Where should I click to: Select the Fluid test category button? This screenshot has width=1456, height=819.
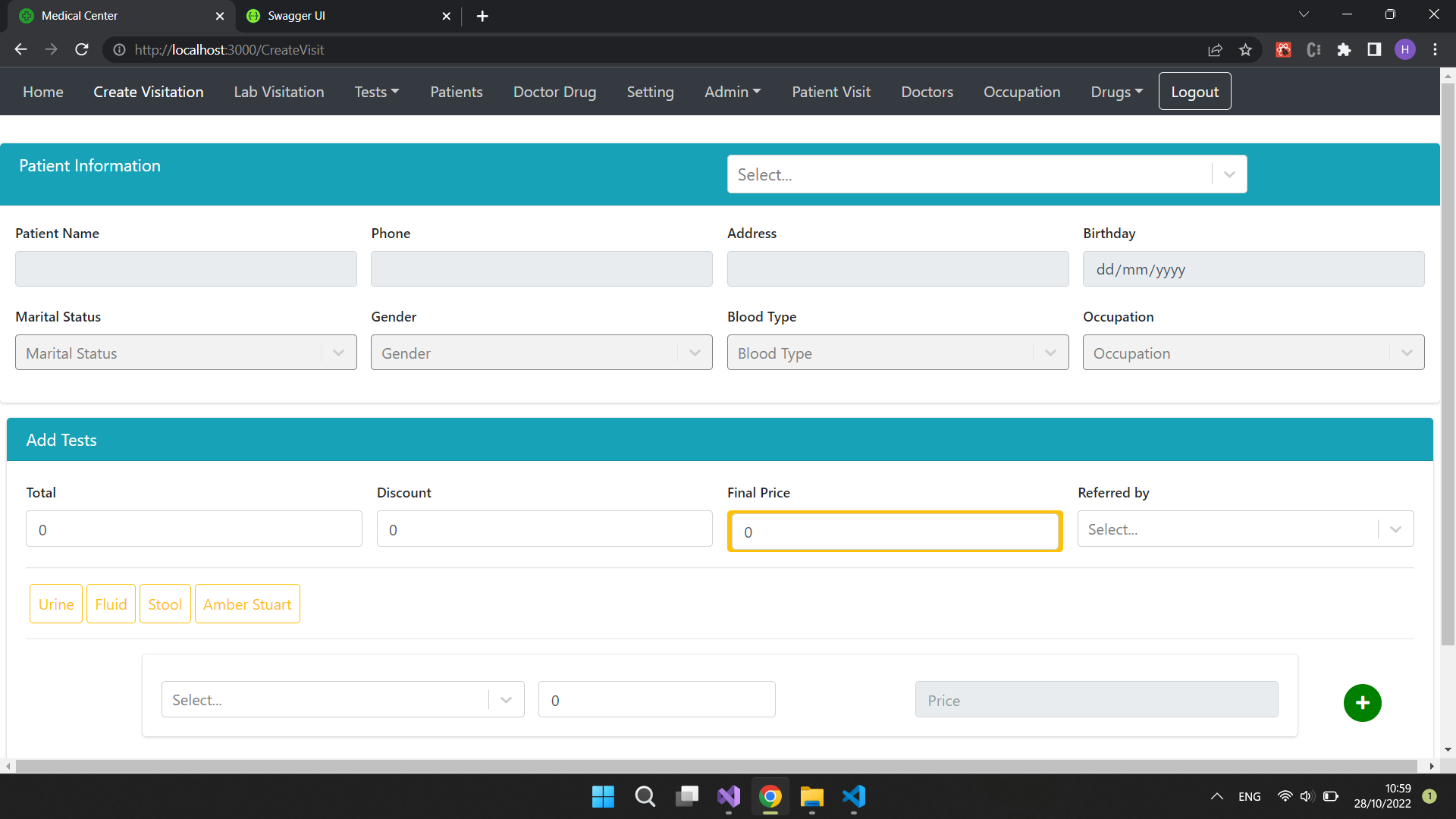pos(111,604)
